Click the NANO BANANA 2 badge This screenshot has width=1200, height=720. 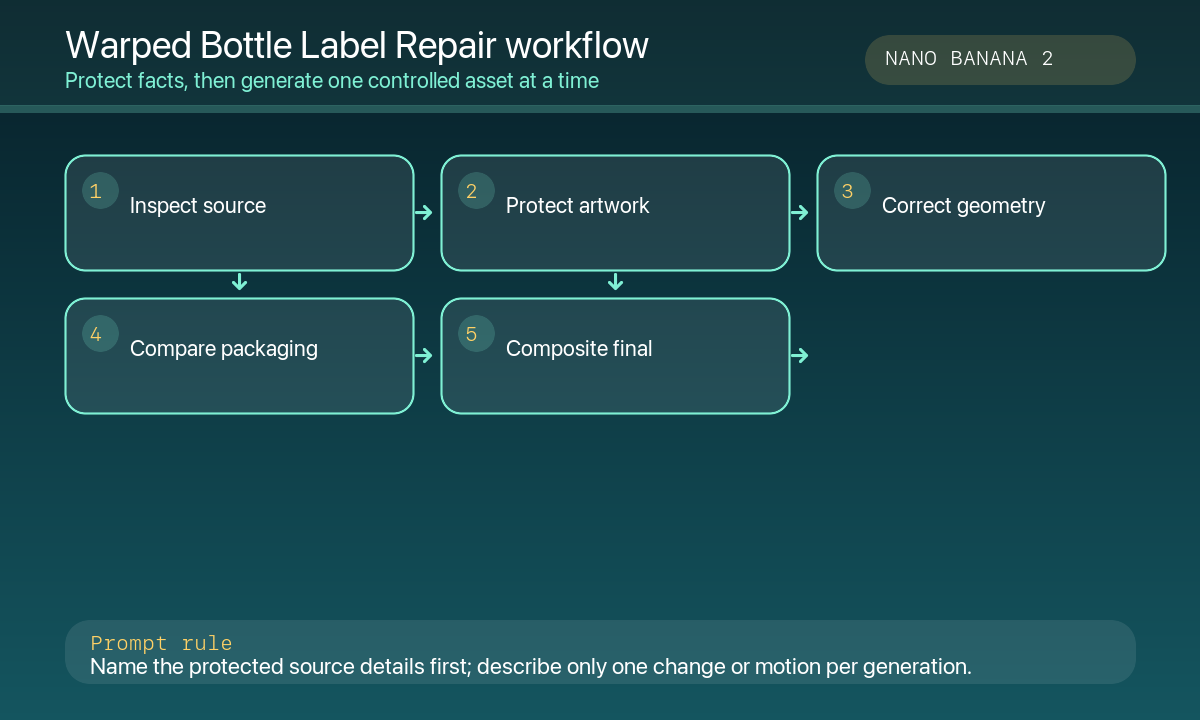[1000, 60]
